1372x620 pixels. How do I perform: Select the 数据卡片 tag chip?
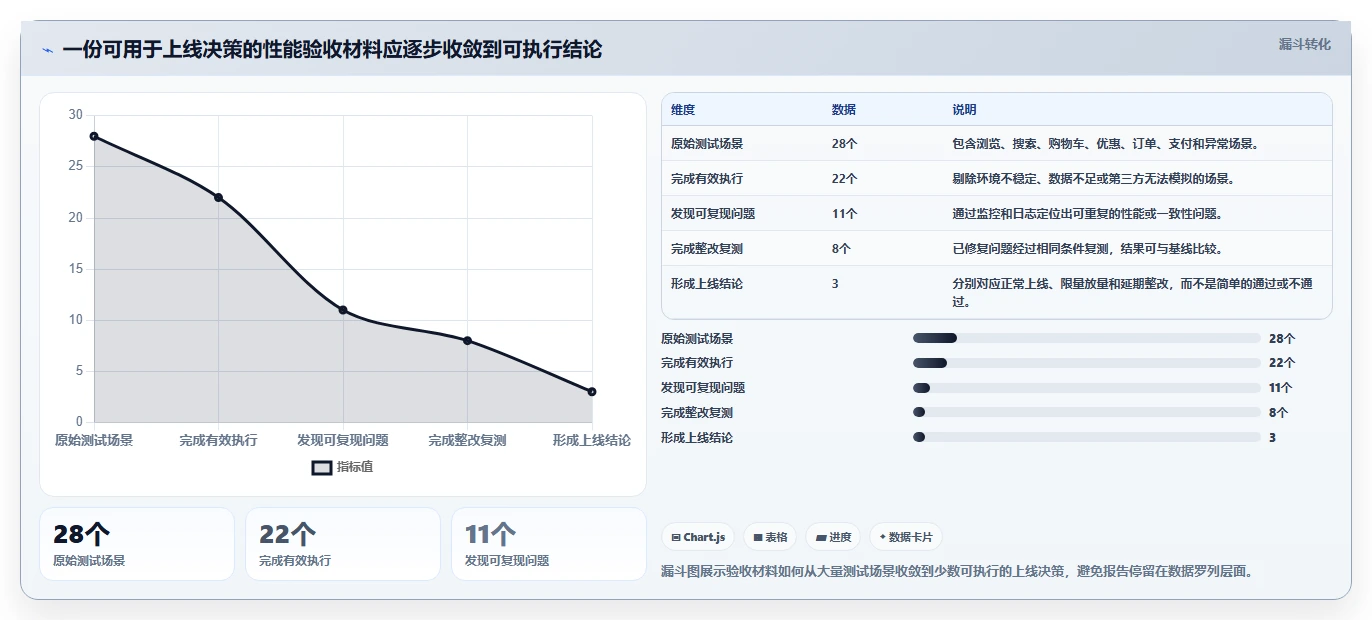[x=906, y=537]
